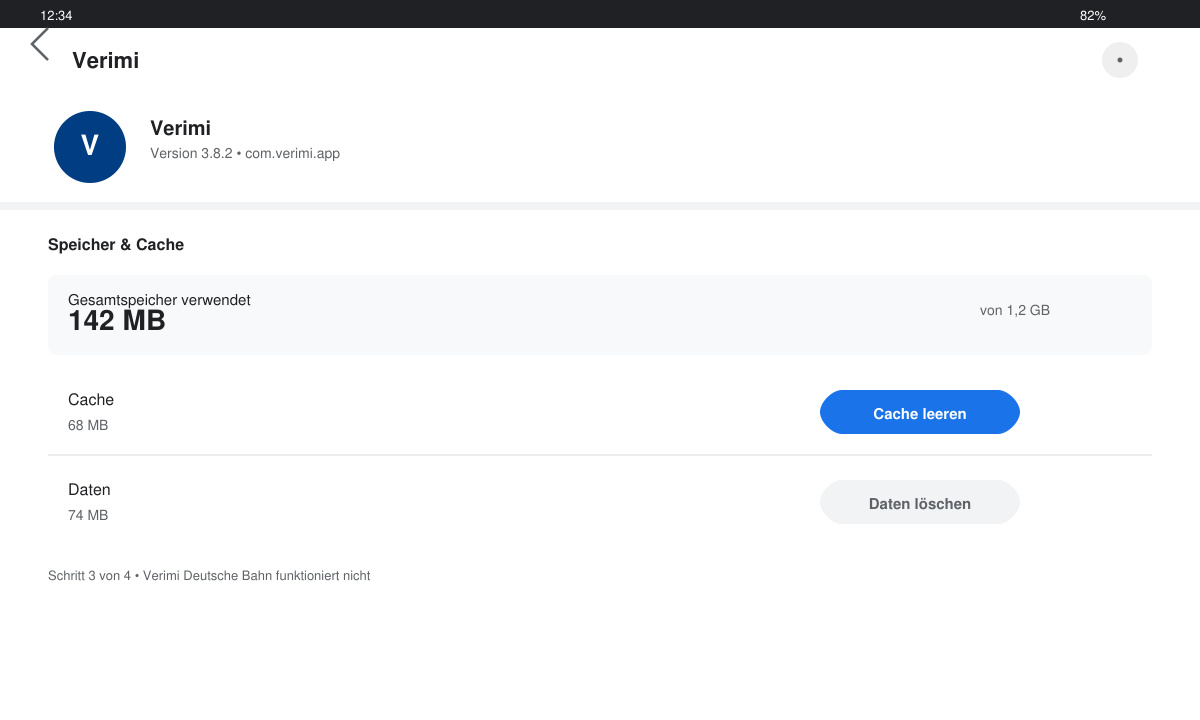Click the 142 MB total value
Screen dimensions: 1200x720
click(117, 321)
